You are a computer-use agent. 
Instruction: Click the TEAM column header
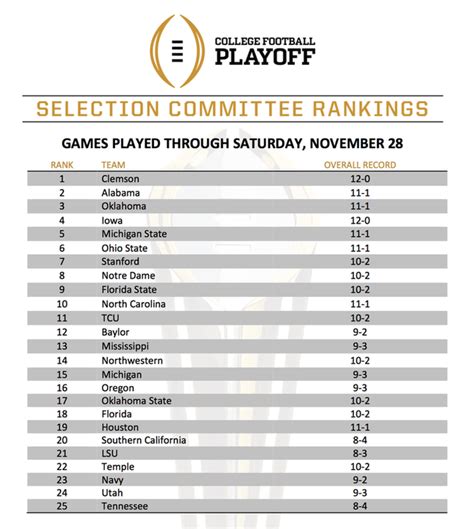113,165
